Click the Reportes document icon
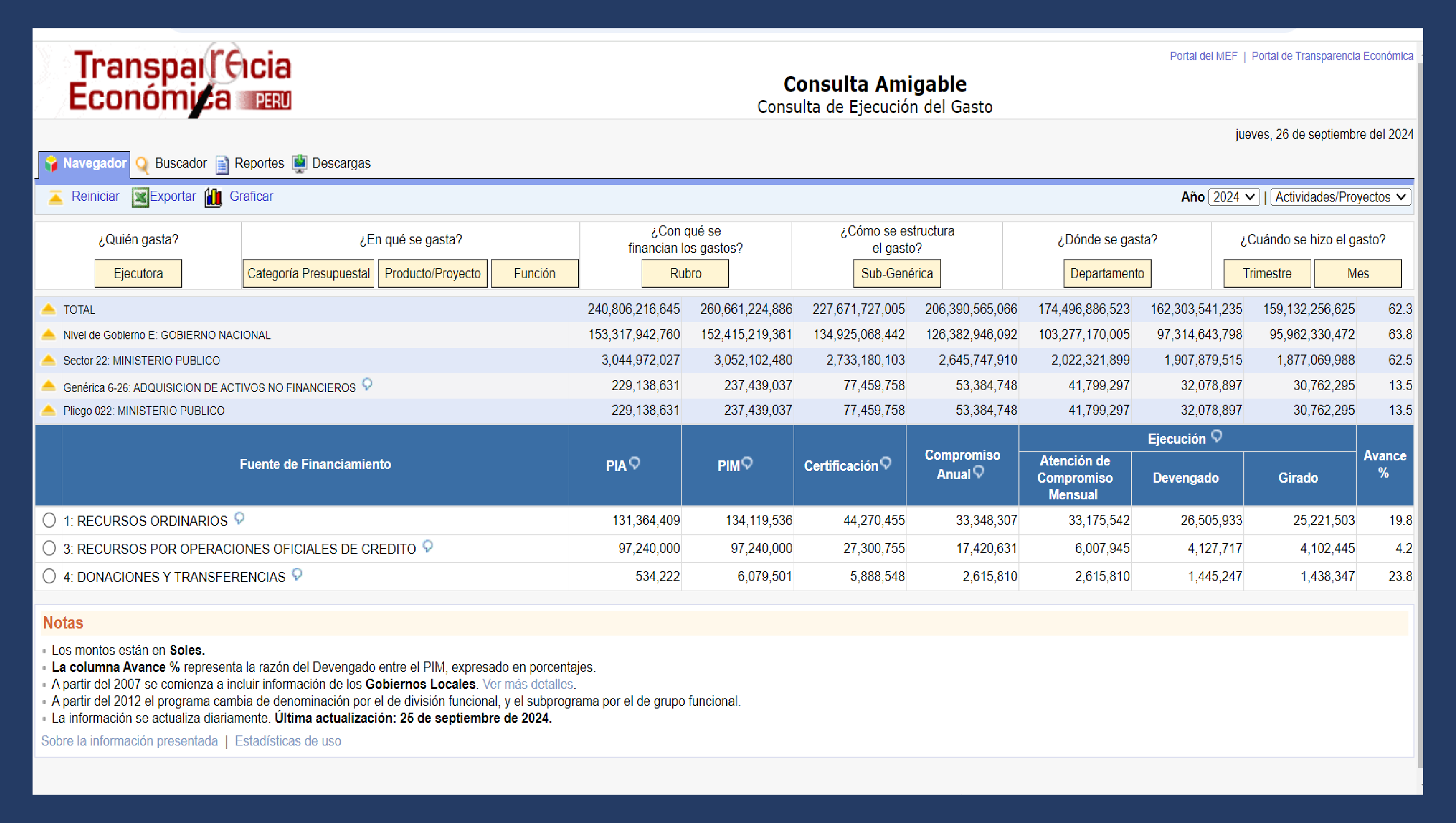1456x823 pixels. (x=222, y=164)
